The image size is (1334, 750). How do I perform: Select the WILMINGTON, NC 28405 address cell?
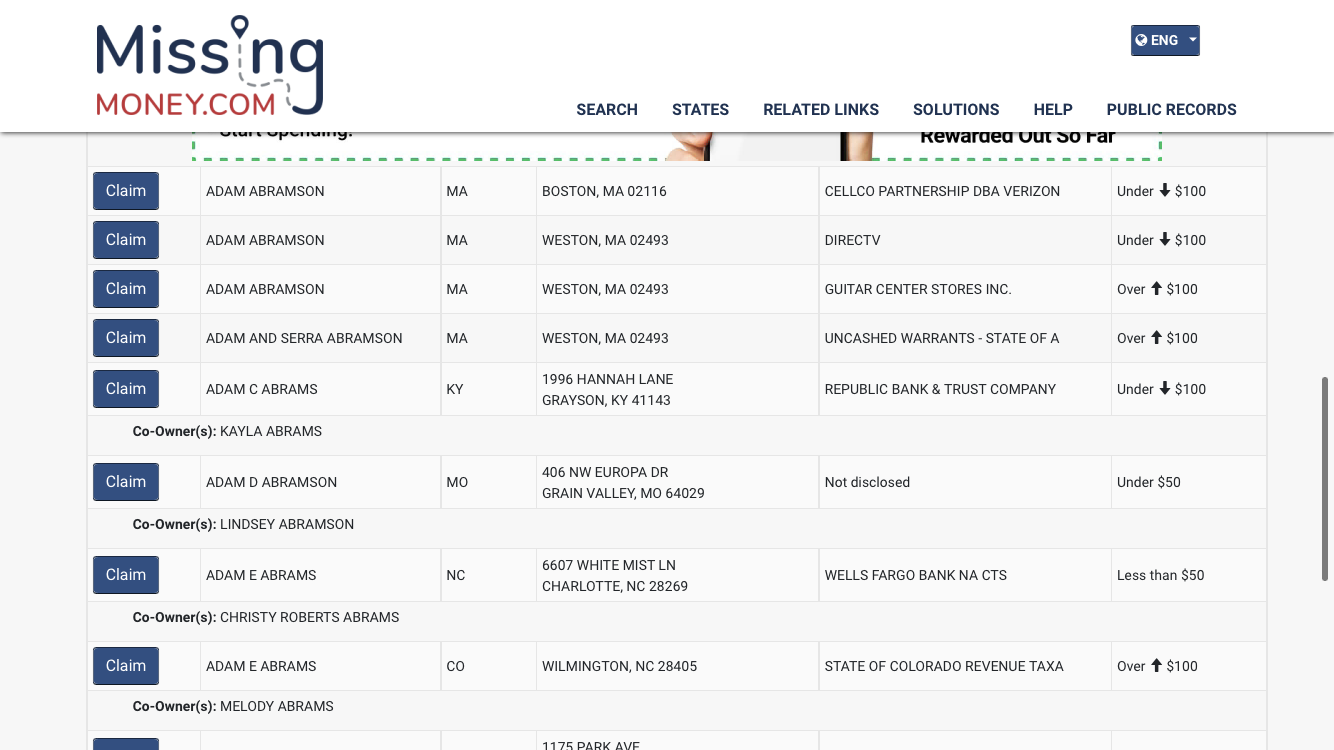[x=677, y=666]
